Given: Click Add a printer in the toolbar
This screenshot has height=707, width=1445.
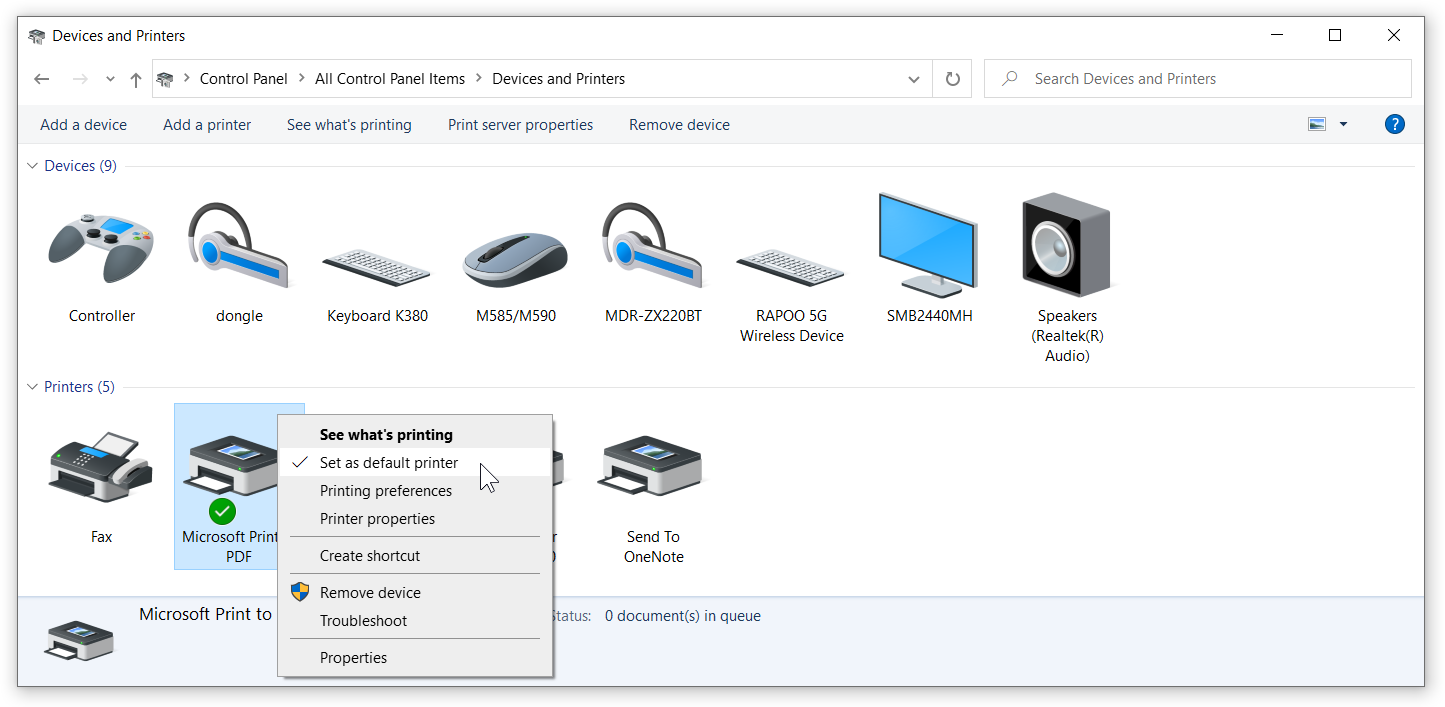Looking at the screenshot, I should (x=207, y=125).
